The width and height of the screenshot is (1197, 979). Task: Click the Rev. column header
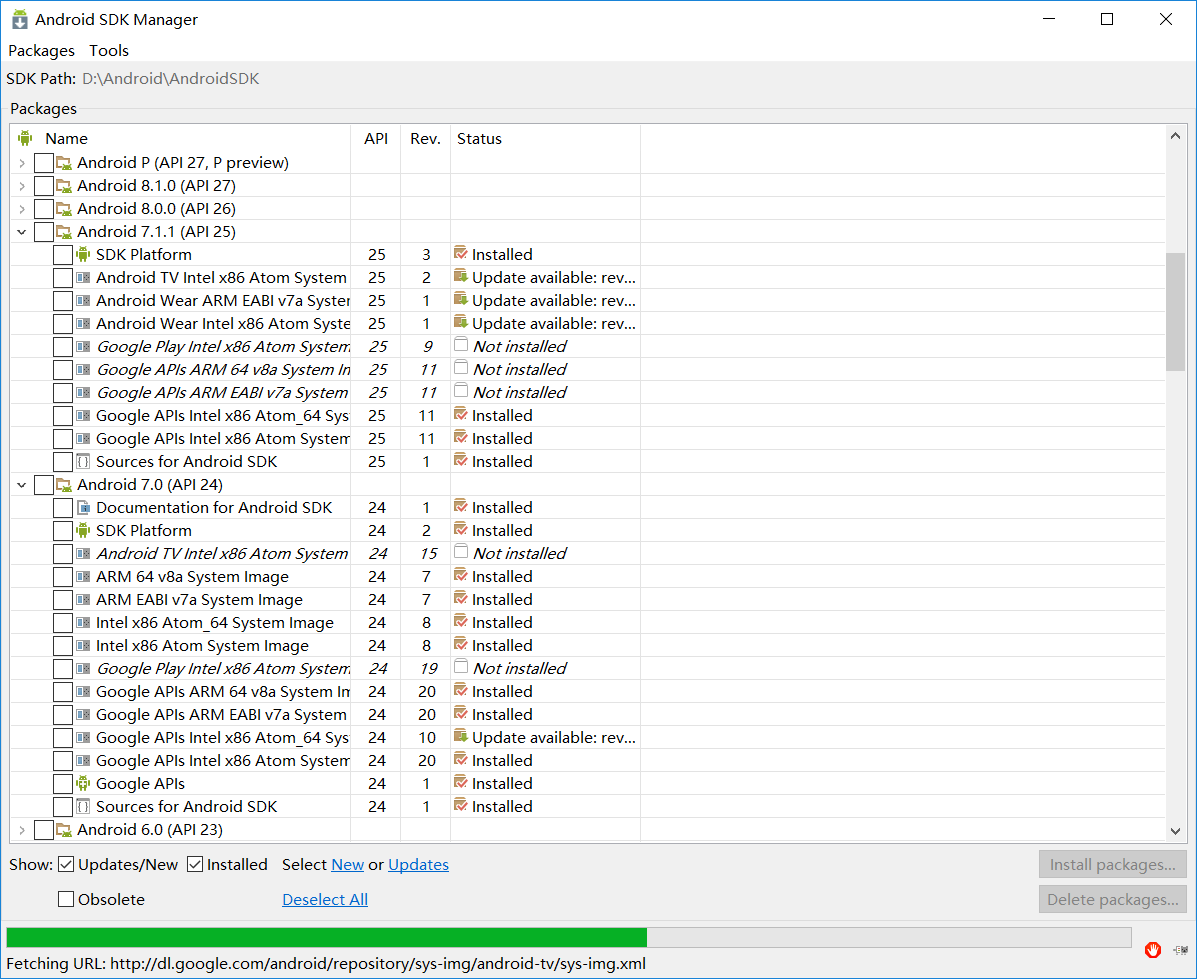(425, 138)
